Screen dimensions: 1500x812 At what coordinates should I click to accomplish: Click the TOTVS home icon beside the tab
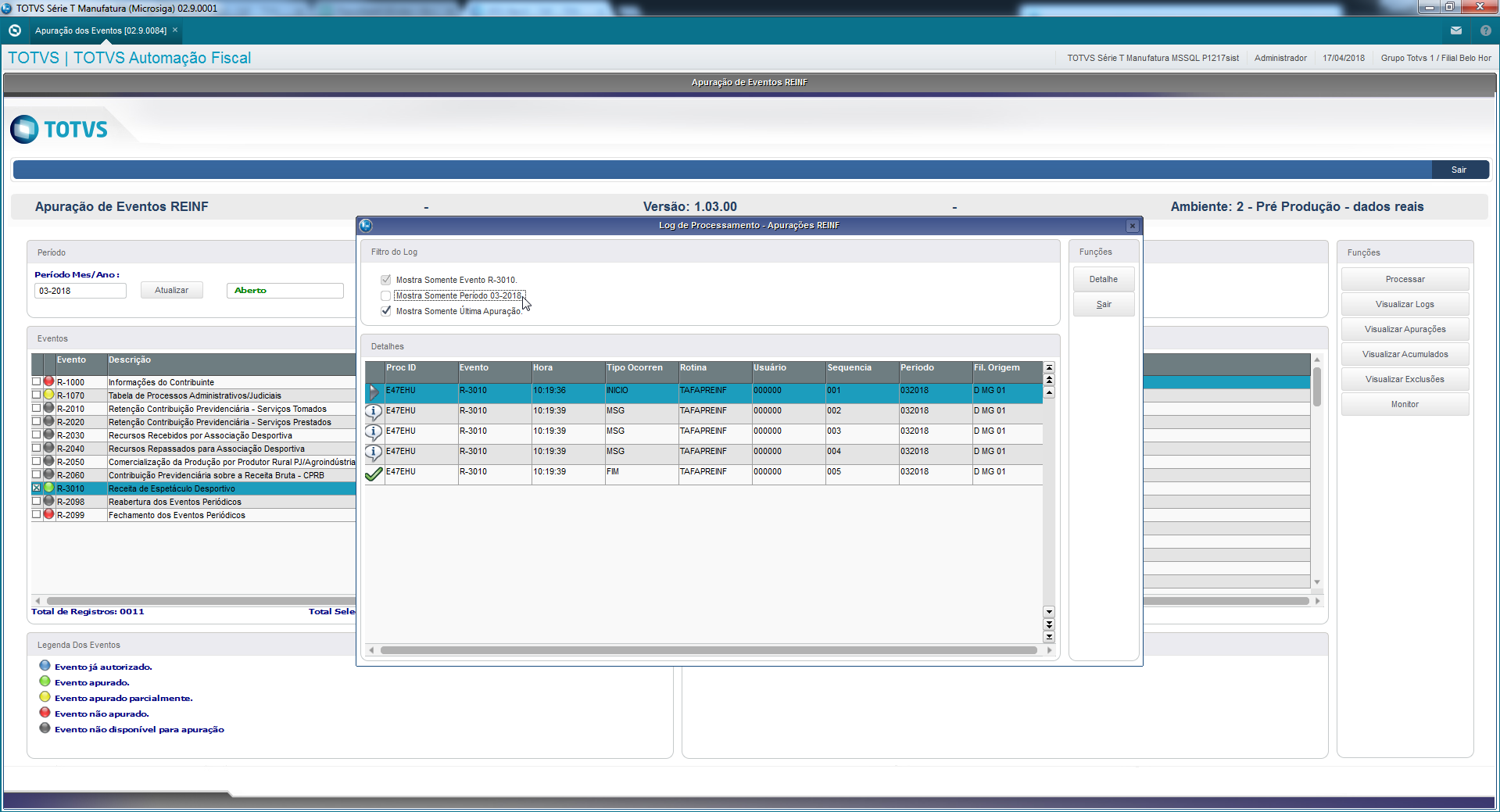point(15,30)
